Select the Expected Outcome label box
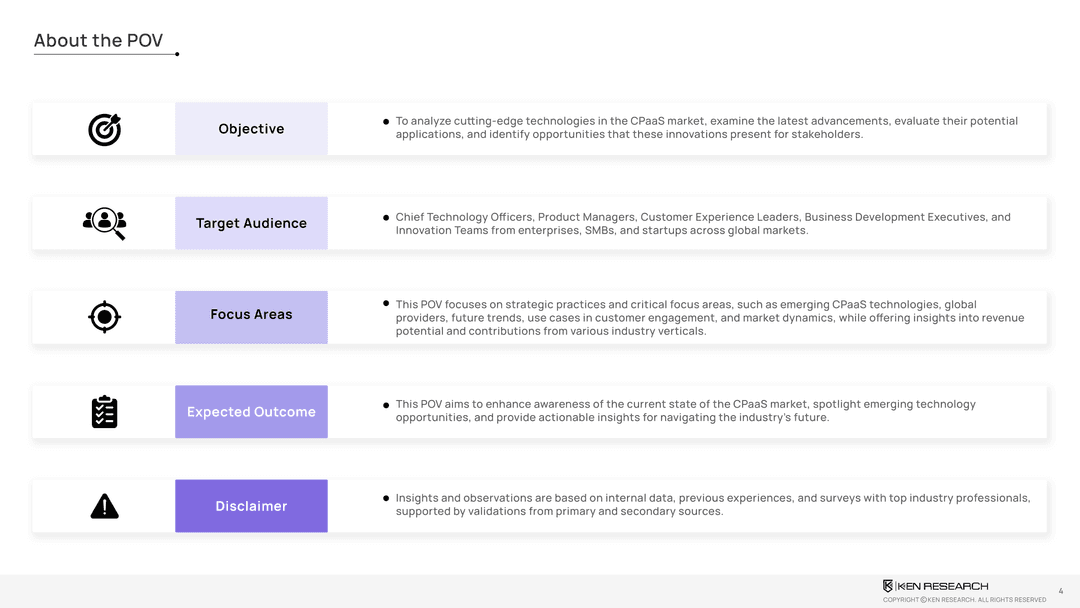 coord(251,412)
